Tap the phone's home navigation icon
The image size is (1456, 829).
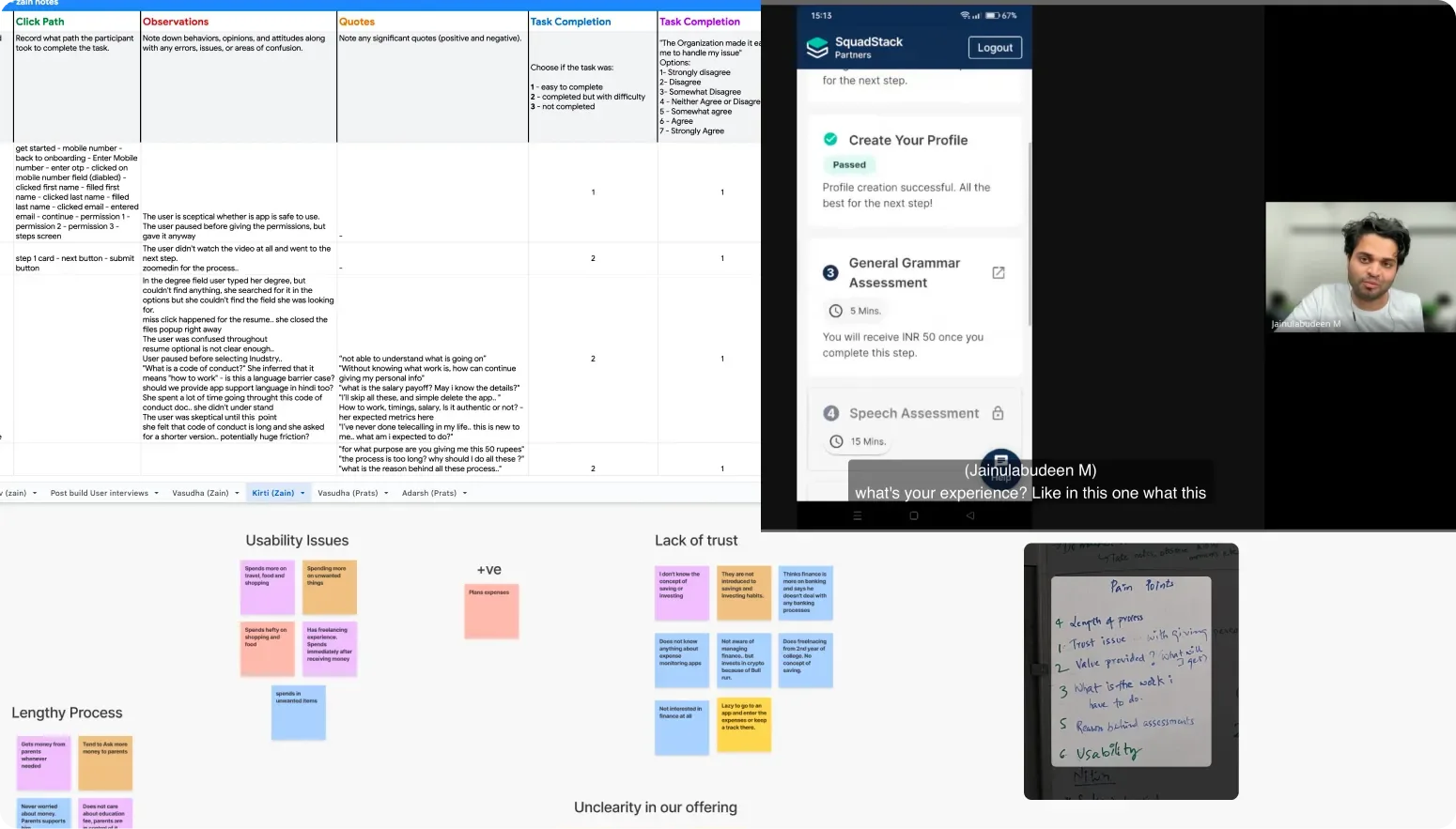pyautogui.click(x=914, y=515)
